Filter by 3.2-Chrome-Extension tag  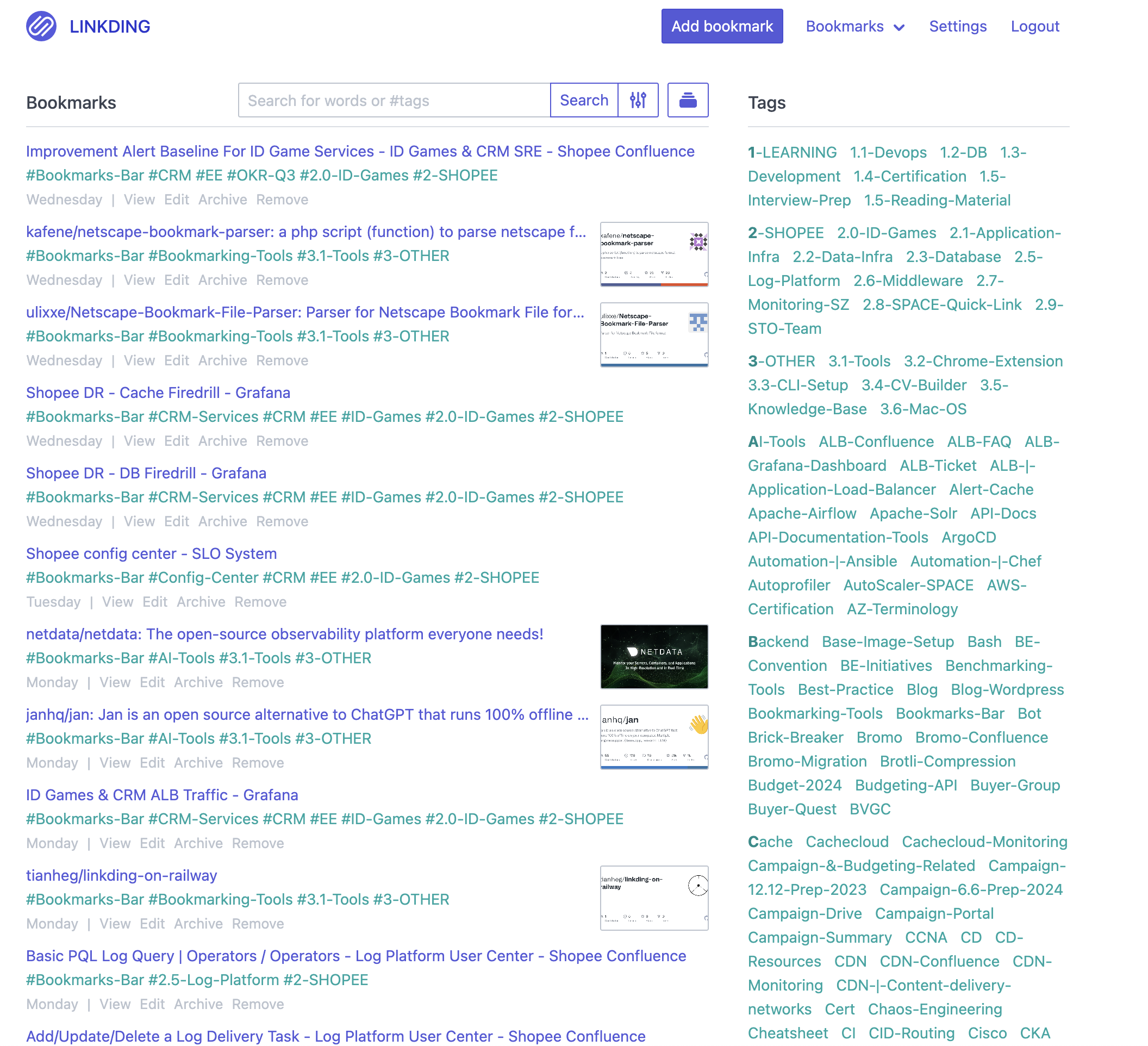[983, 361]
